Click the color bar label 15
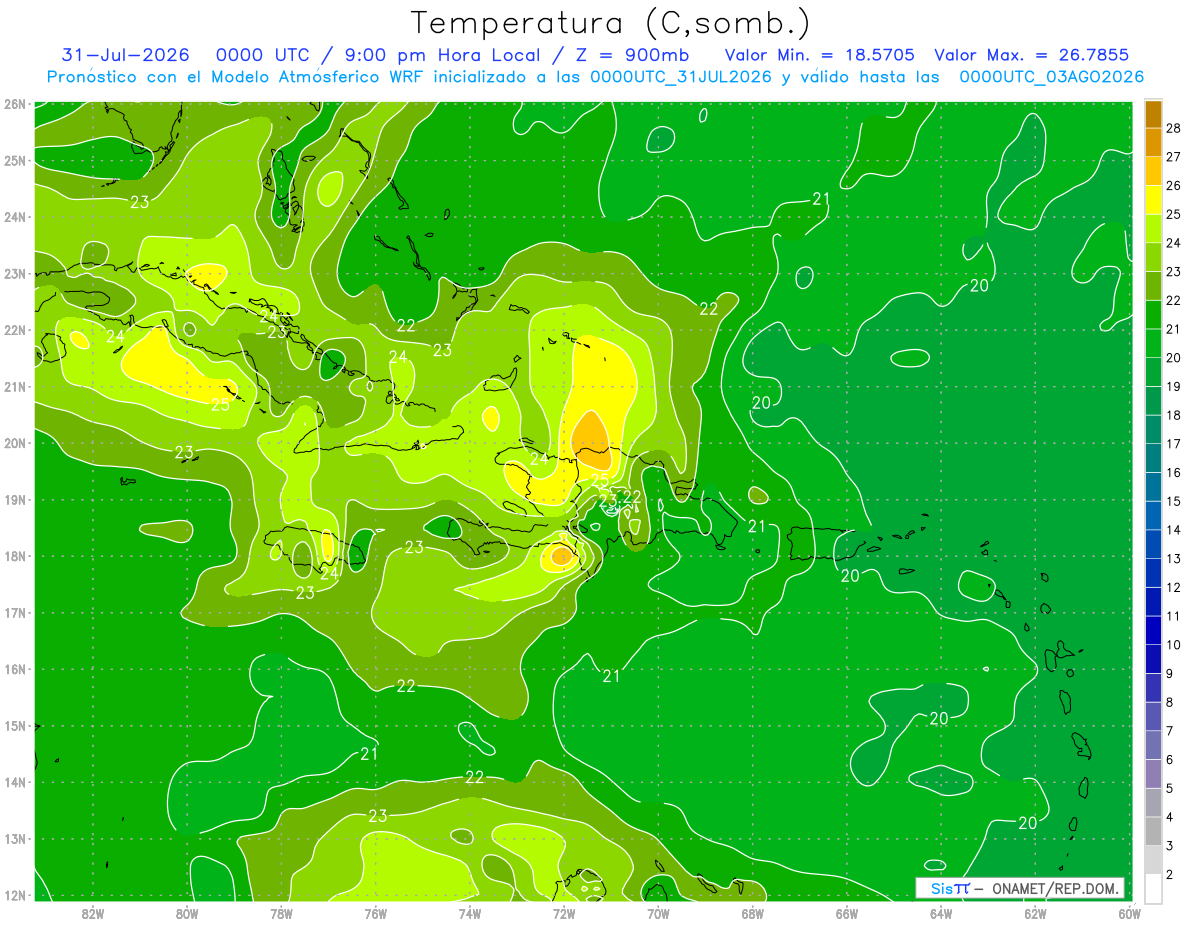The height and width of the screenshot is (927, 1200). tap(1173, 501)
